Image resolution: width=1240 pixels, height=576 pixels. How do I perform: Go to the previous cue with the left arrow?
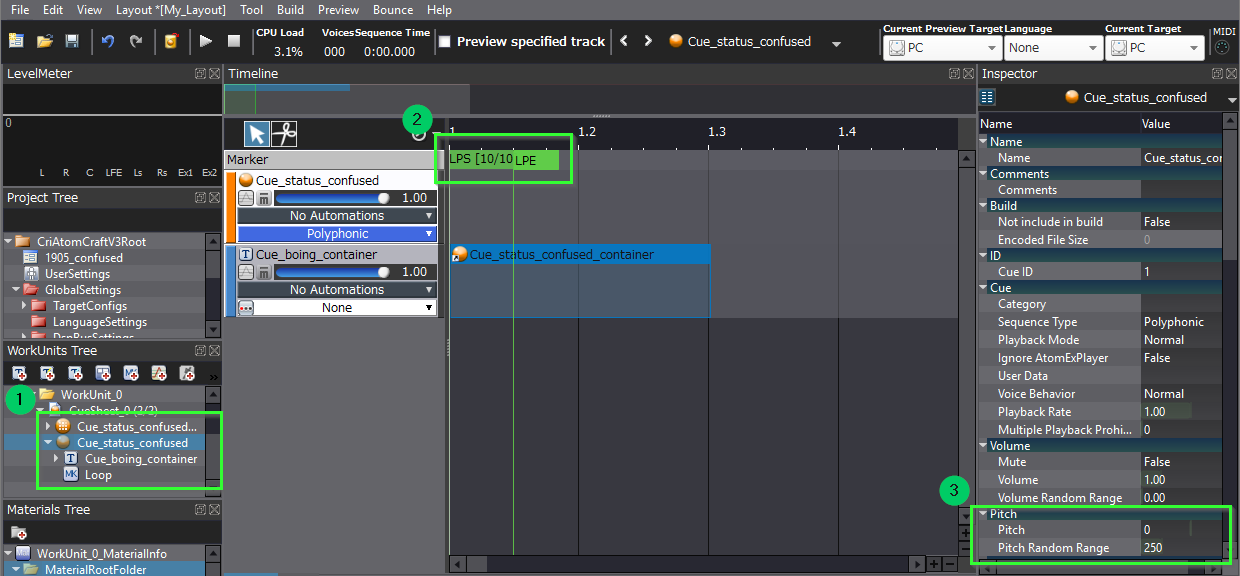coord(624,41)
